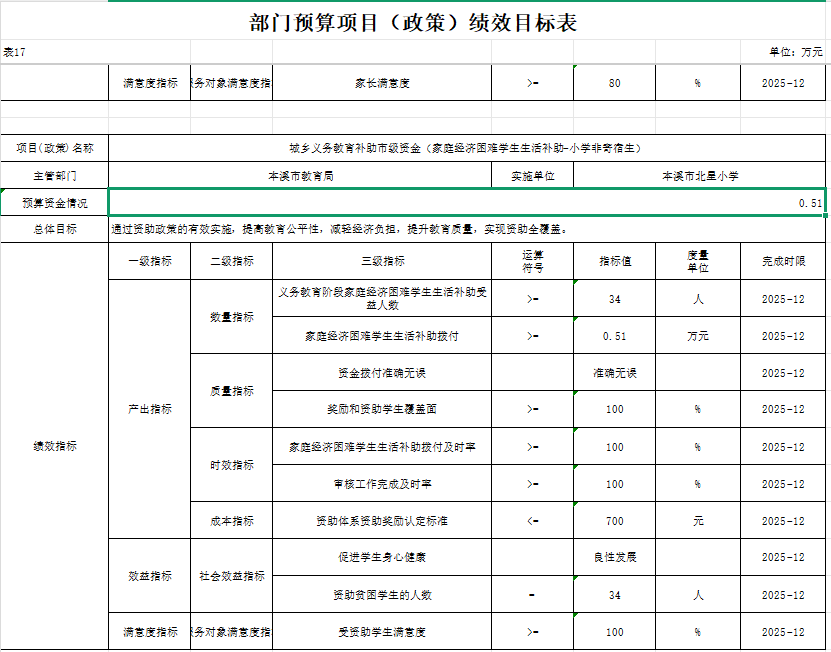Select the 单位：万元 cell
Viewport: 831px width, 652px height.
pos(783,52)
